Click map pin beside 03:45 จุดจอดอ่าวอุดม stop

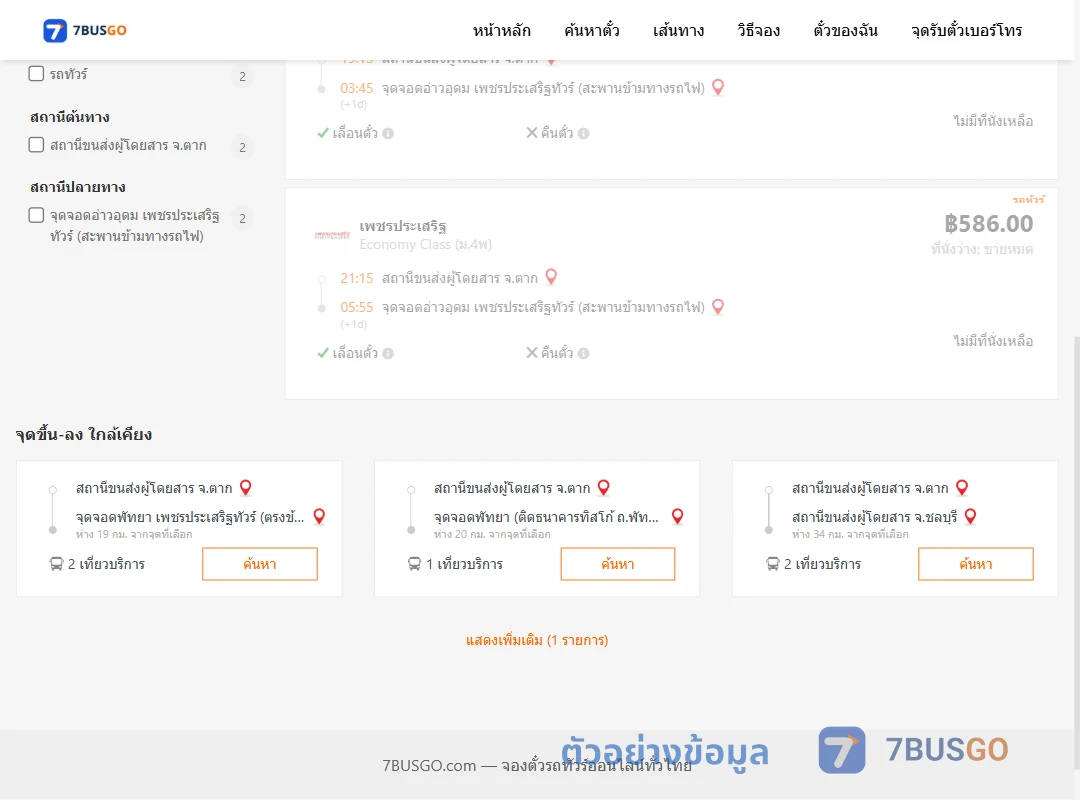click(718, 88)
